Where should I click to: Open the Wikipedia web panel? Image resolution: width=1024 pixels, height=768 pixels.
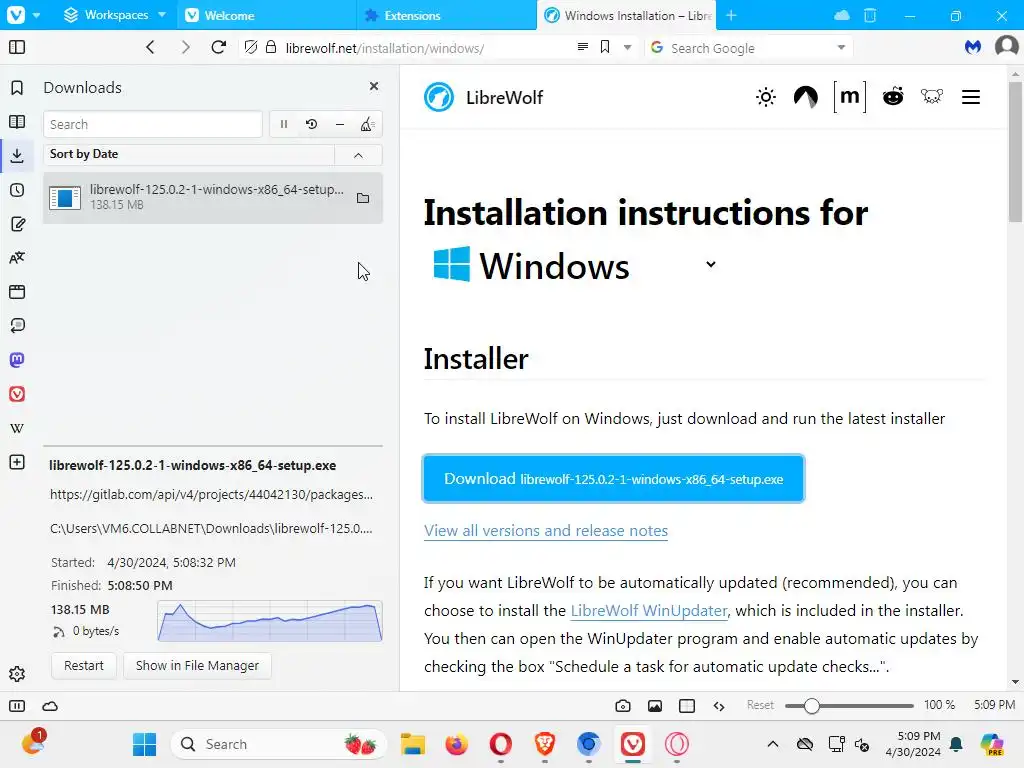(17, 428)
